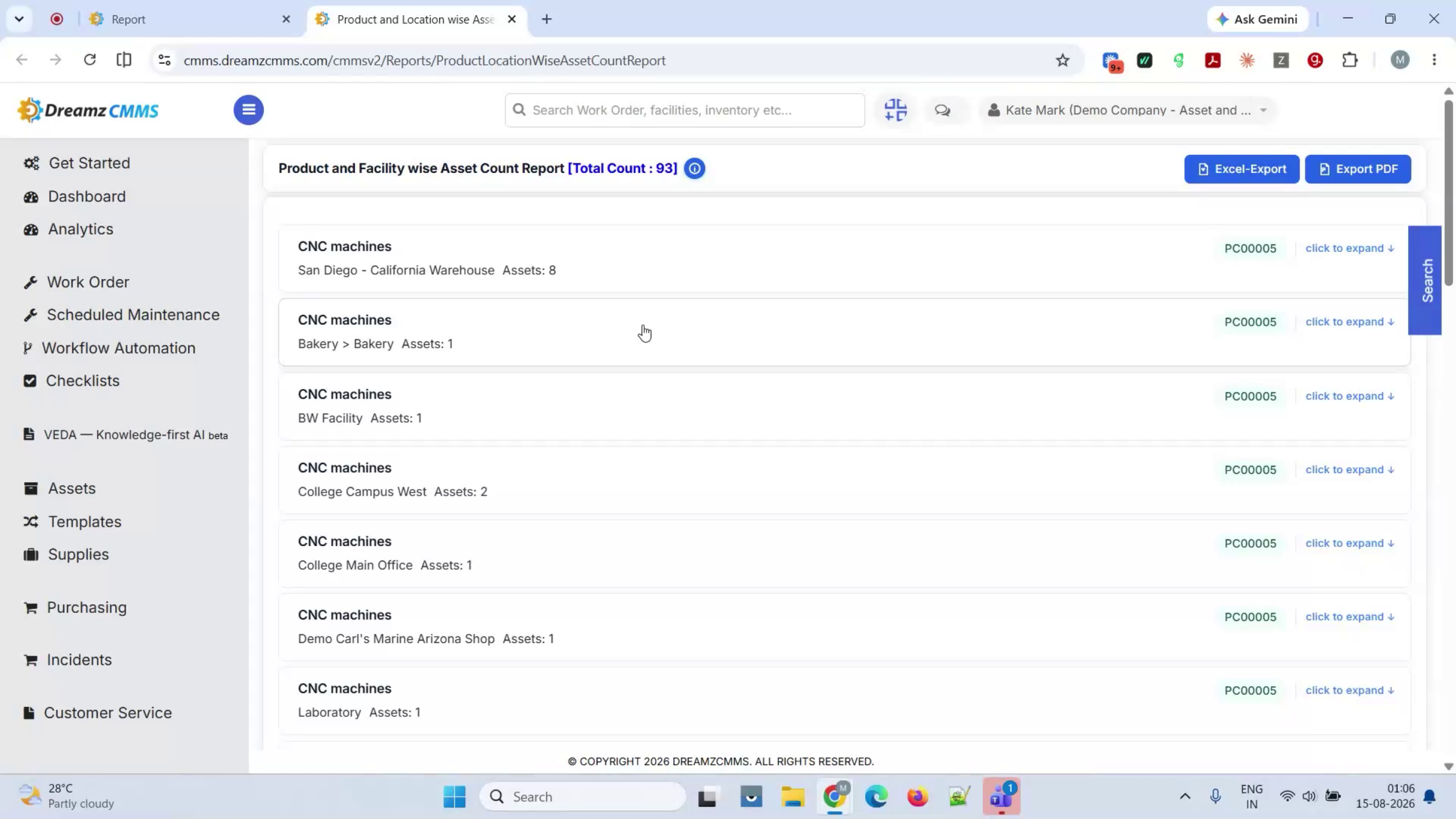Viewport: 1456px width, 819px height.
Task: Open VEDA Knowledge-first AI beta
Action: 126,435
